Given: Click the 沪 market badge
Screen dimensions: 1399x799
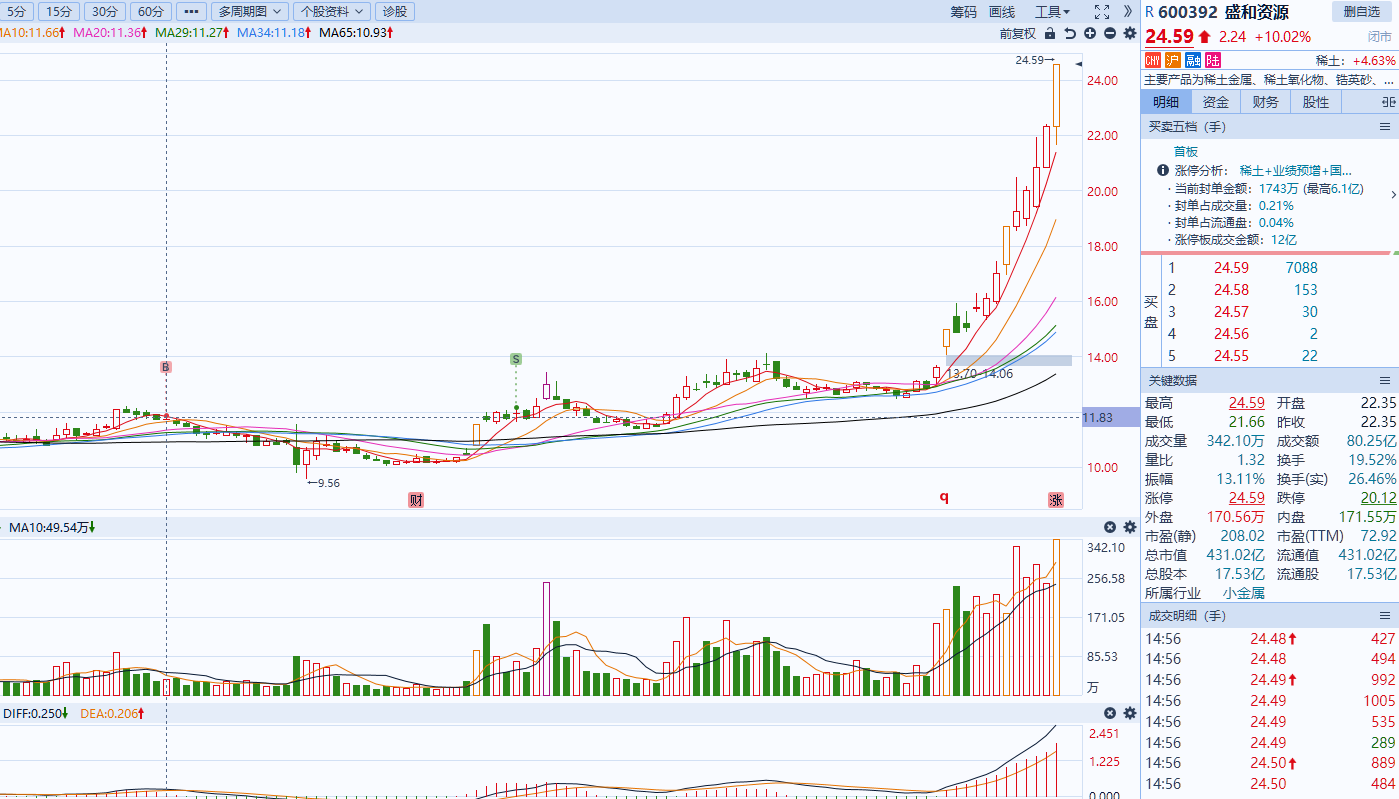Looking at the screenshot, I should (1173, 61).
